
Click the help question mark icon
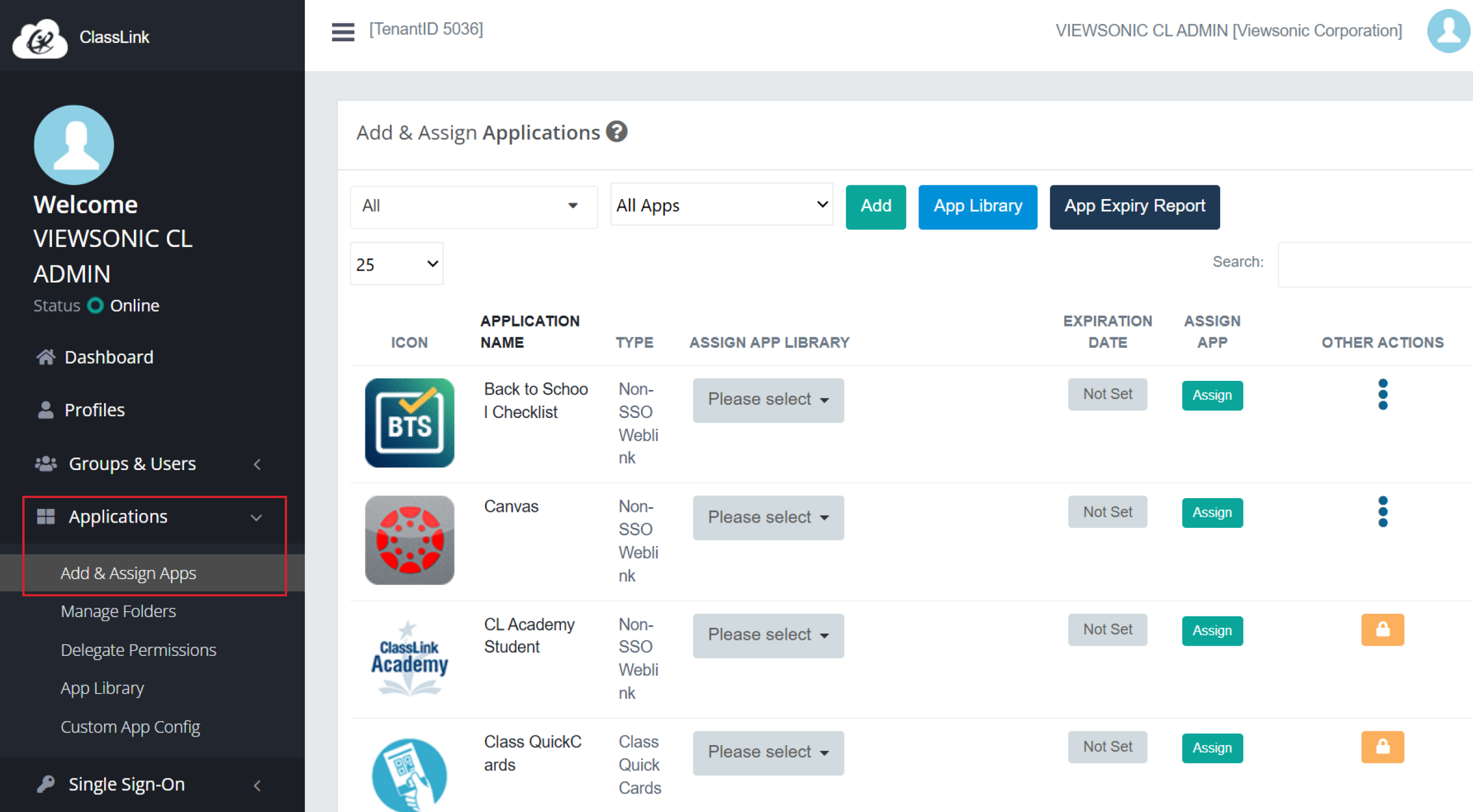point(616,132)
